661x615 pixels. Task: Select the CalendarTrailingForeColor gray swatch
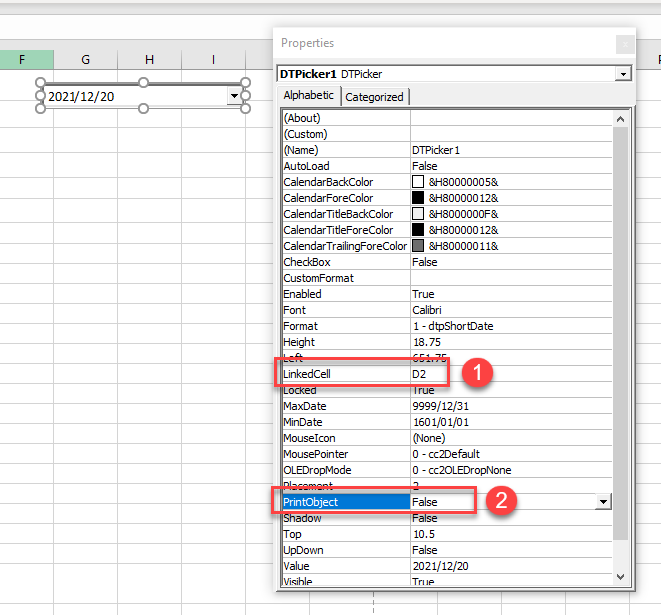click(x=418, y=246)
